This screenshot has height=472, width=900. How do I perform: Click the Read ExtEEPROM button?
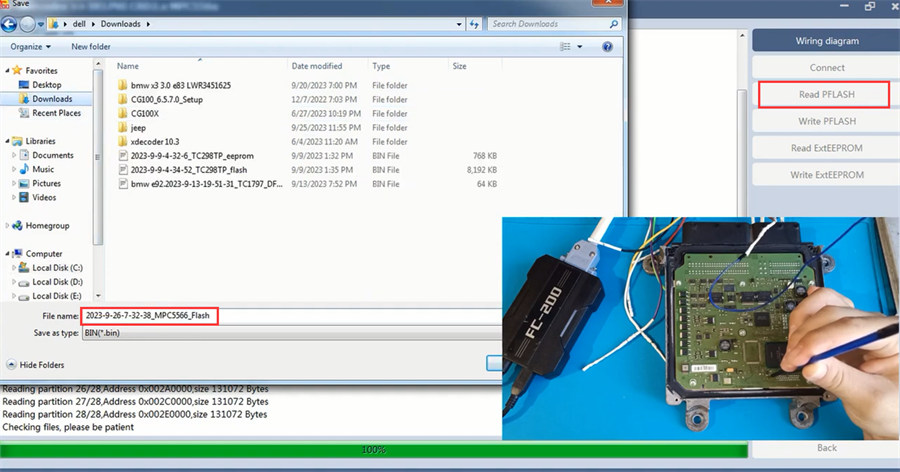click(827, 148)
